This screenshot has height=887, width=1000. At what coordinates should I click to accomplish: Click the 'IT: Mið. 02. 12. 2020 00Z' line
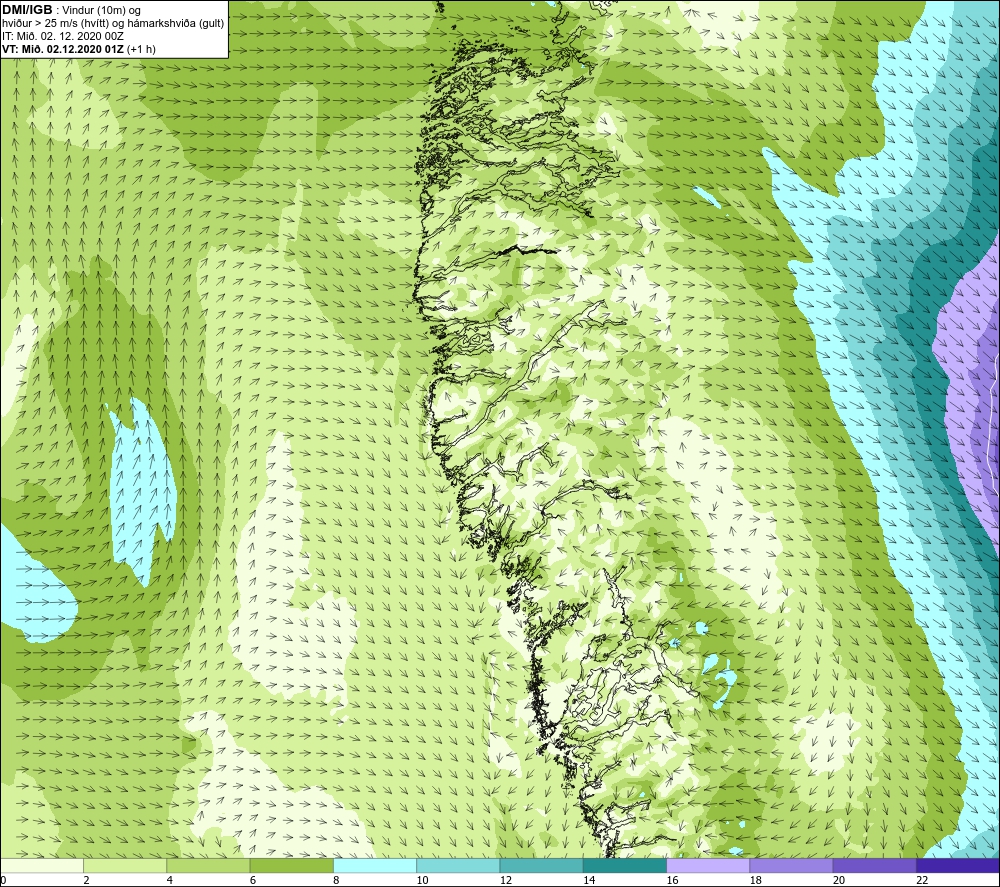coord(62,36)
